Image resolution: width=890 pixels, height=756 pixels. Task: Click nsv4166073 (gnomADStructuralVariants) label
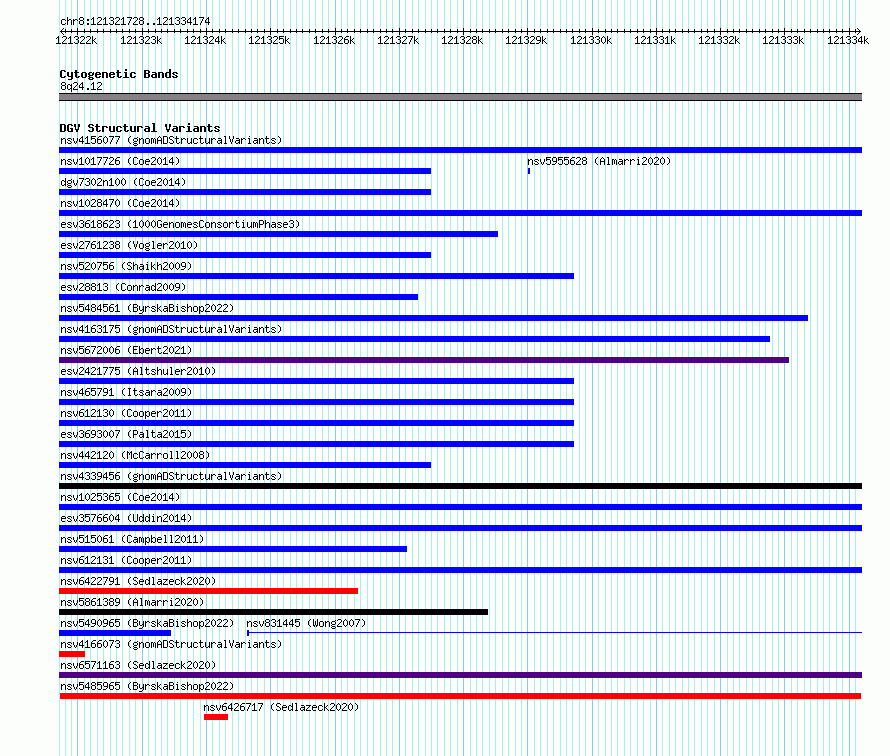click(x=171, y=644)
